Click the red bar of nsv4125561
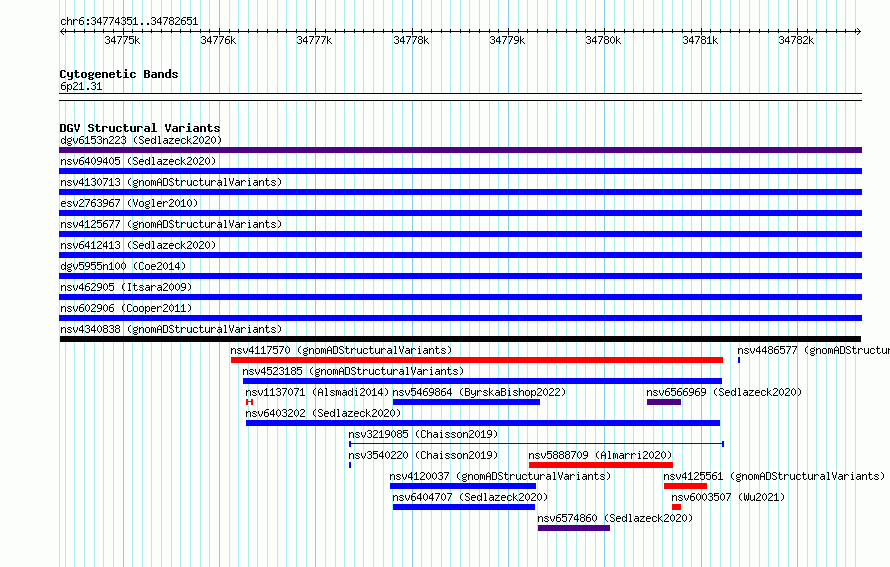This screenshot has height=567, width=890. coord(685,486)
